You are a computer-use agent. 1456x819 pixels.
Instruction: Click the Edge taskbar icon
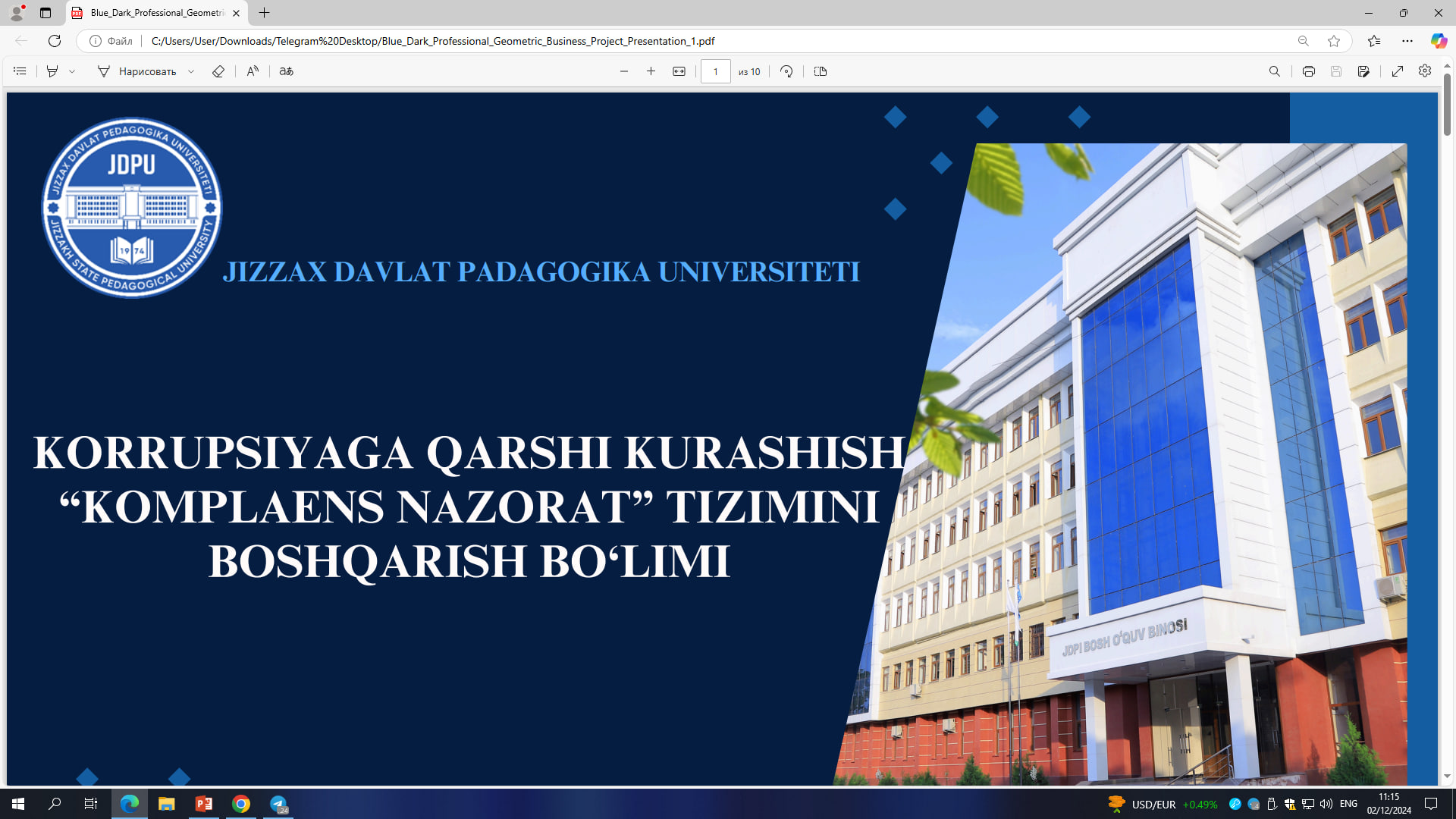click(x=130, y=804)
